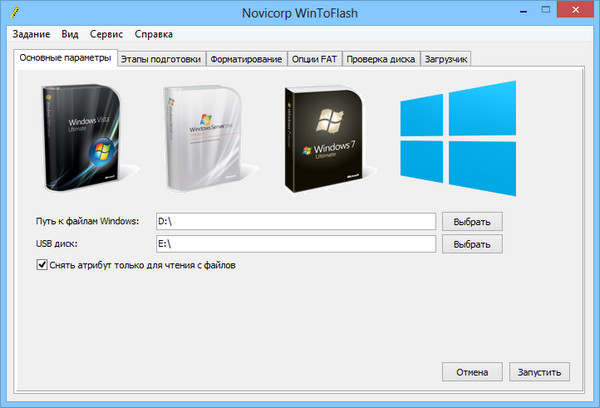This screenshot has width=600, height=408.
Task: Click the Windows Vista Ultimate box image
Action: click(x=81, y=138)
